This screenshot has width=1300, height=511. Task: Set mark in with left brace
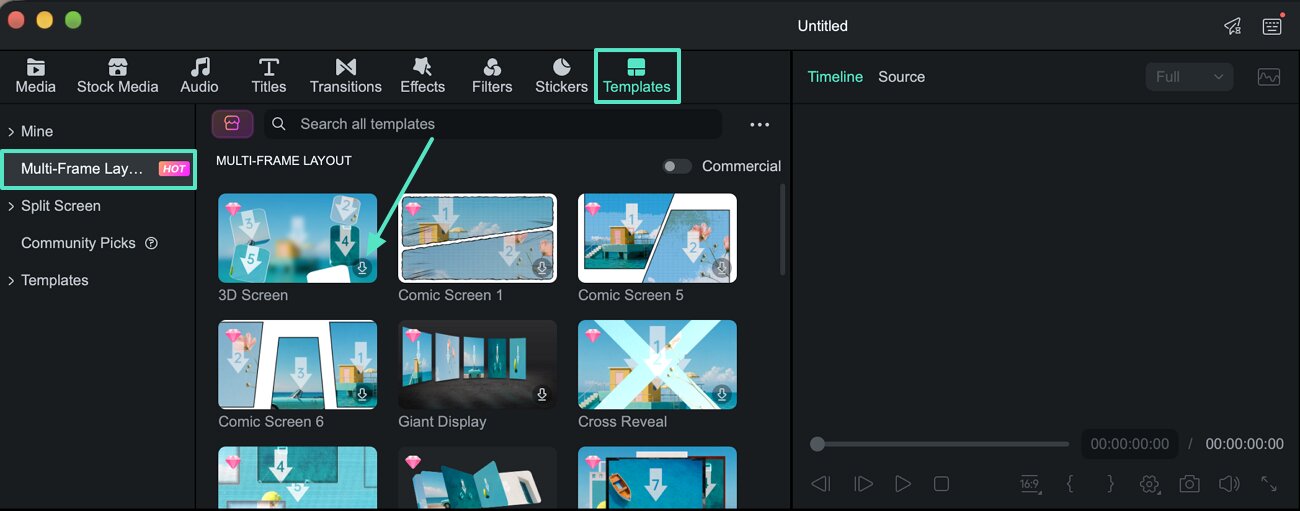(x=1070, y=484)
